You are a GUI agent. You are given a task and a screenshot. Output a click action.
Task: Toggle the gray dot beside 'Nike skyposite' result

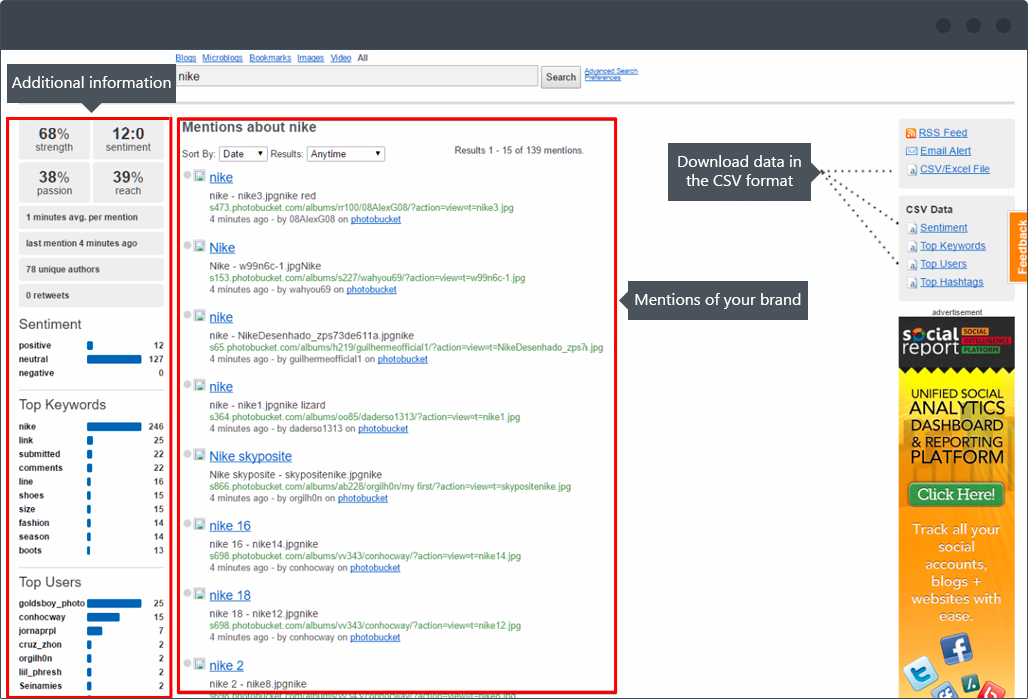pos(188,454)
